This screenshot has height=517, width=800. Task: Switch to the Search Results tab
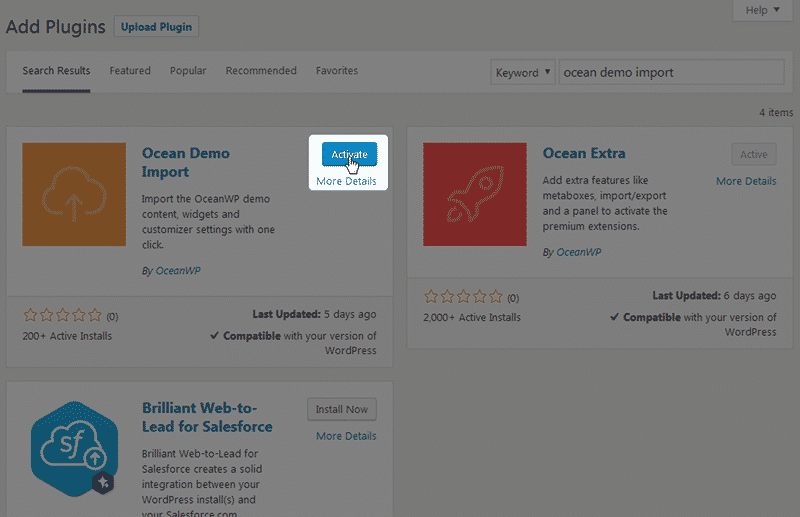(x=56, y=71)
